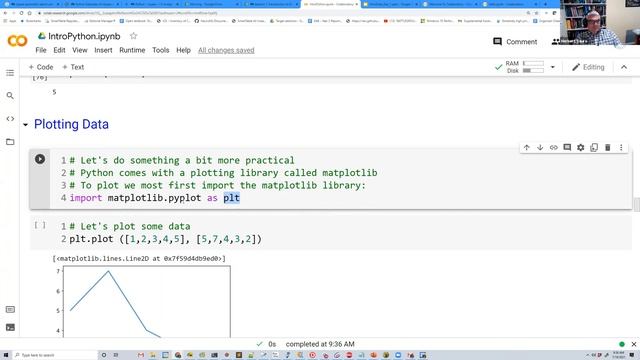Open cell editor settings gear

click(580, 147)
